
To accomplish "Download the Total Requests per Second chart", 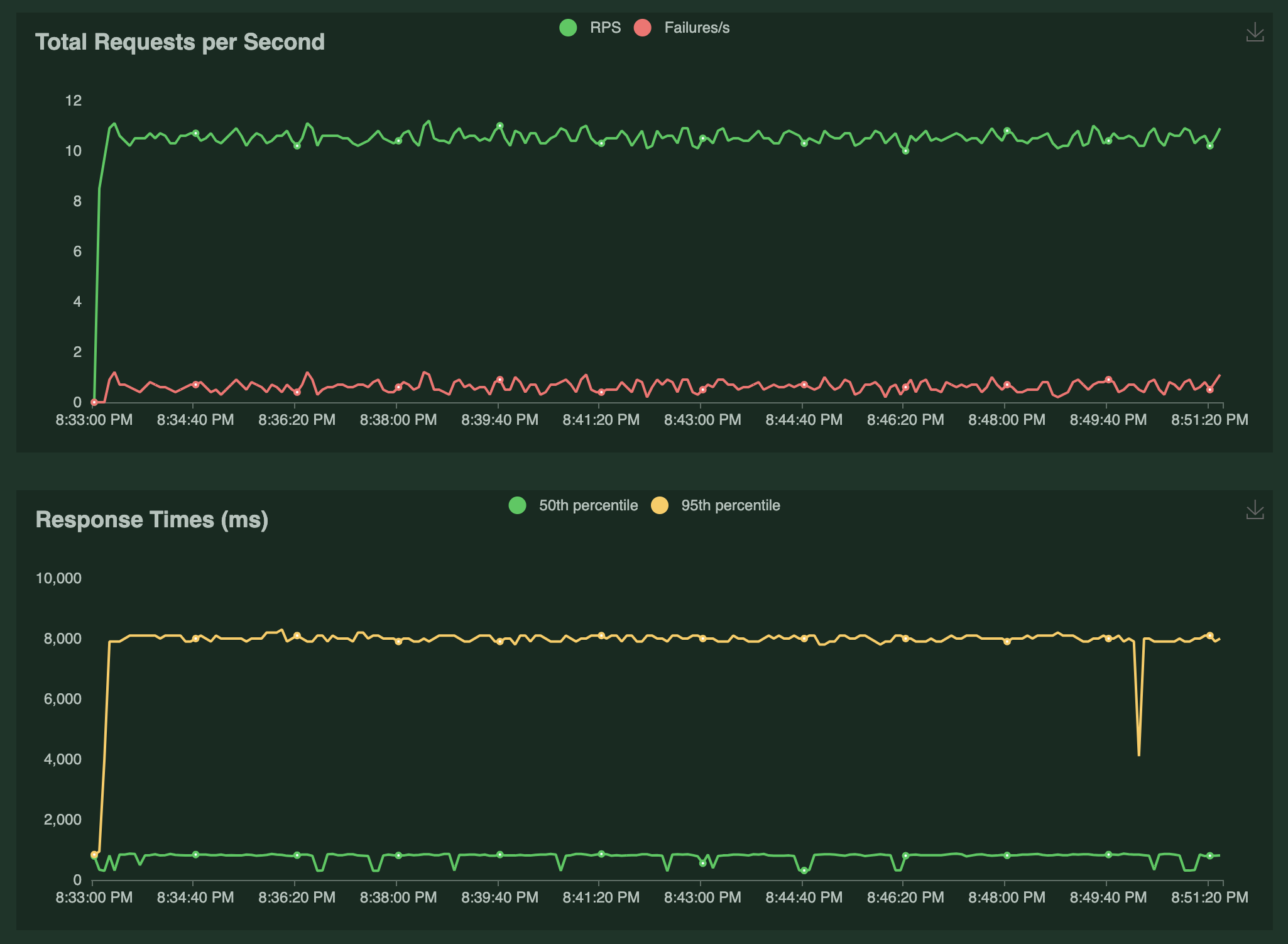I will click(x=1255, y=32).
